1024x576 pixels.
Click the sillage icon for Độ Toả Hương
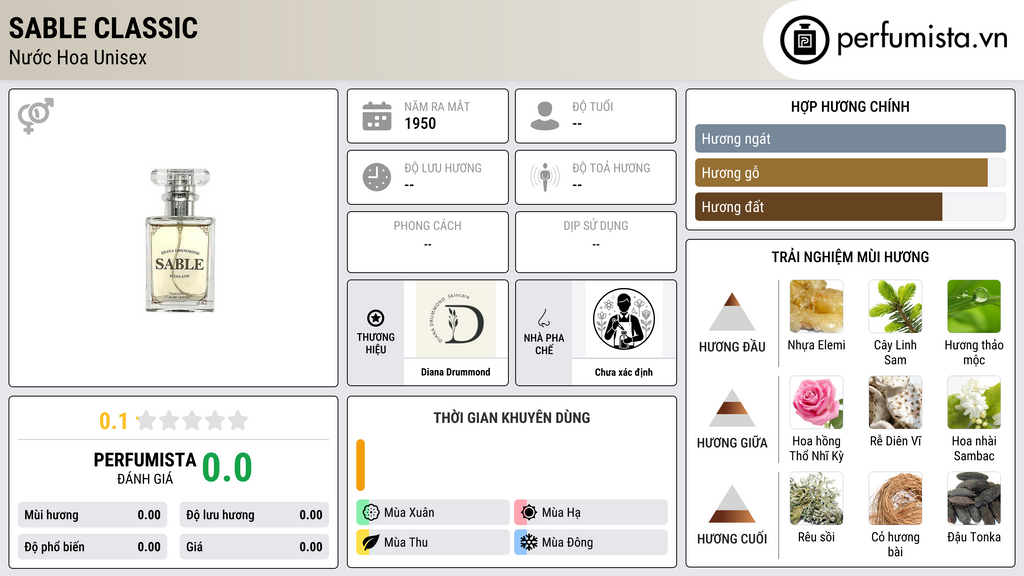545,177
